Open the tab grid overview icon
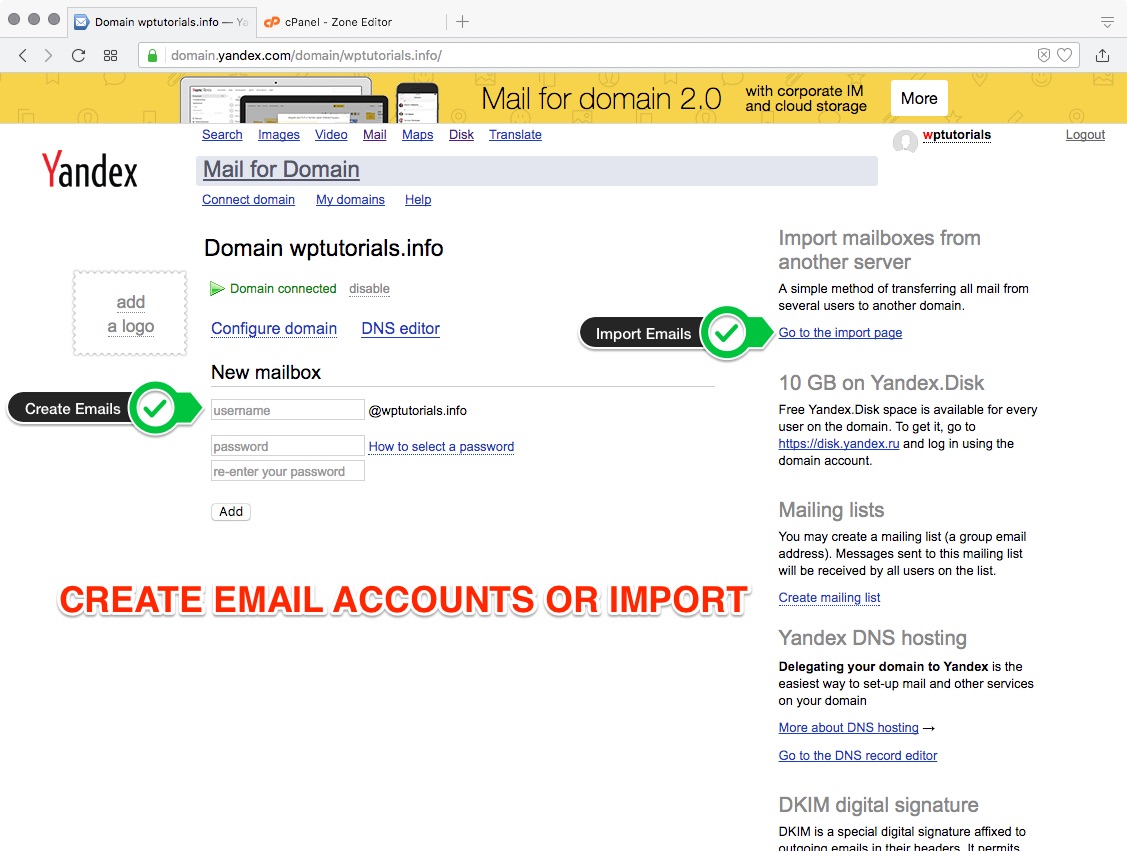This screenshot has width=1127, height=851. 110,55
